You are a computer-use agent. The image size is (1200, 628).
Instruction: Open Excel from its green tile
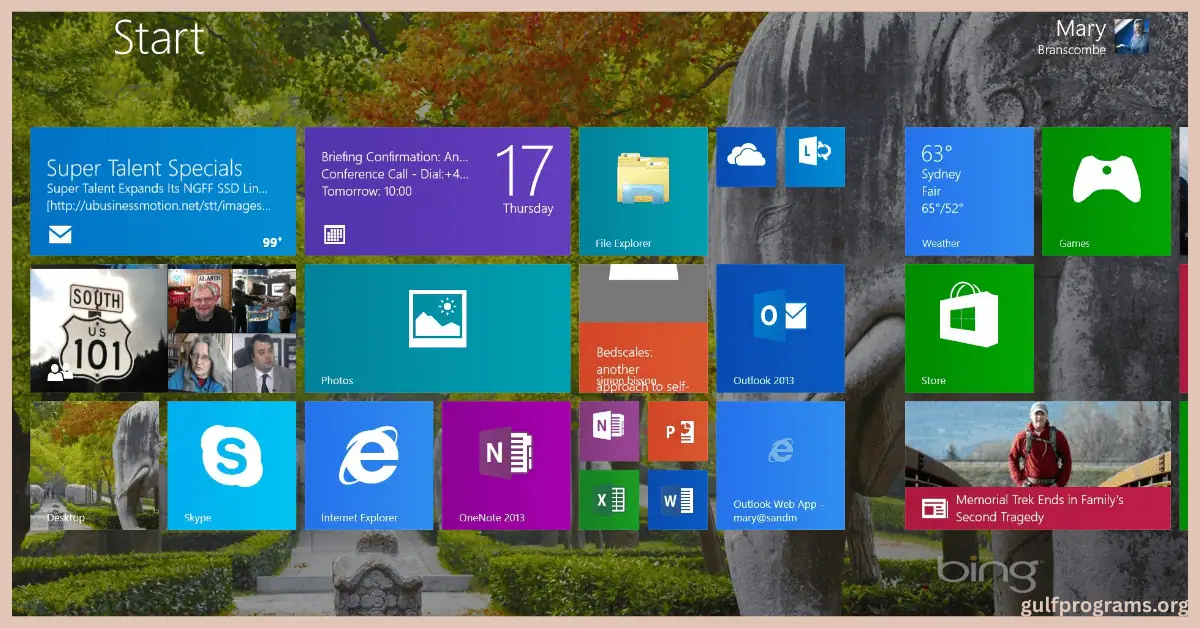(610, 500)
